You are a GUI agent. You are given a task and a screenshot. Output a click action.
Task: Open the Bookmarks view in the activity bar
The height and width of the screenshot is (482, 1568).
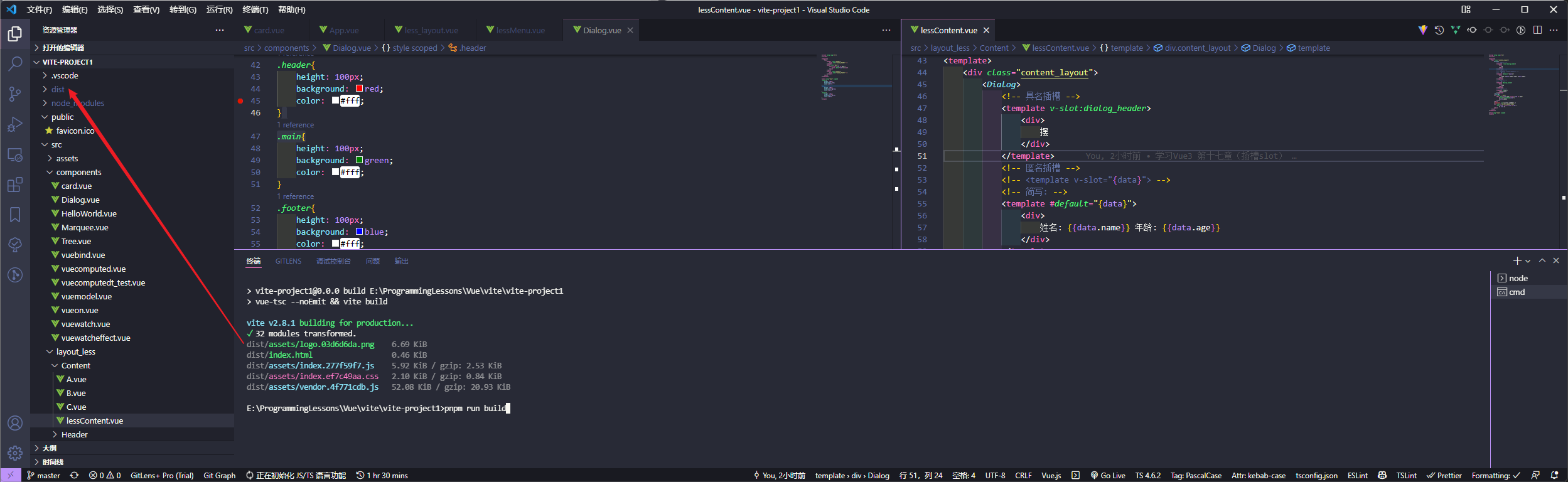15,215
